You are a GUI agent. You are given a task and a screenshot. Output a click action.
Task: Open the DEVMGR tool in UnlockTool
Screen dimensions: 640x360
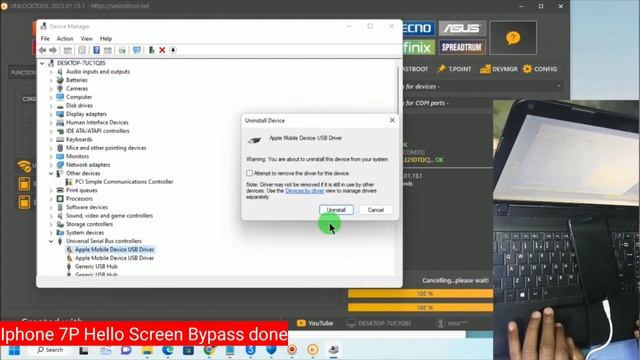tap(499, 69)
